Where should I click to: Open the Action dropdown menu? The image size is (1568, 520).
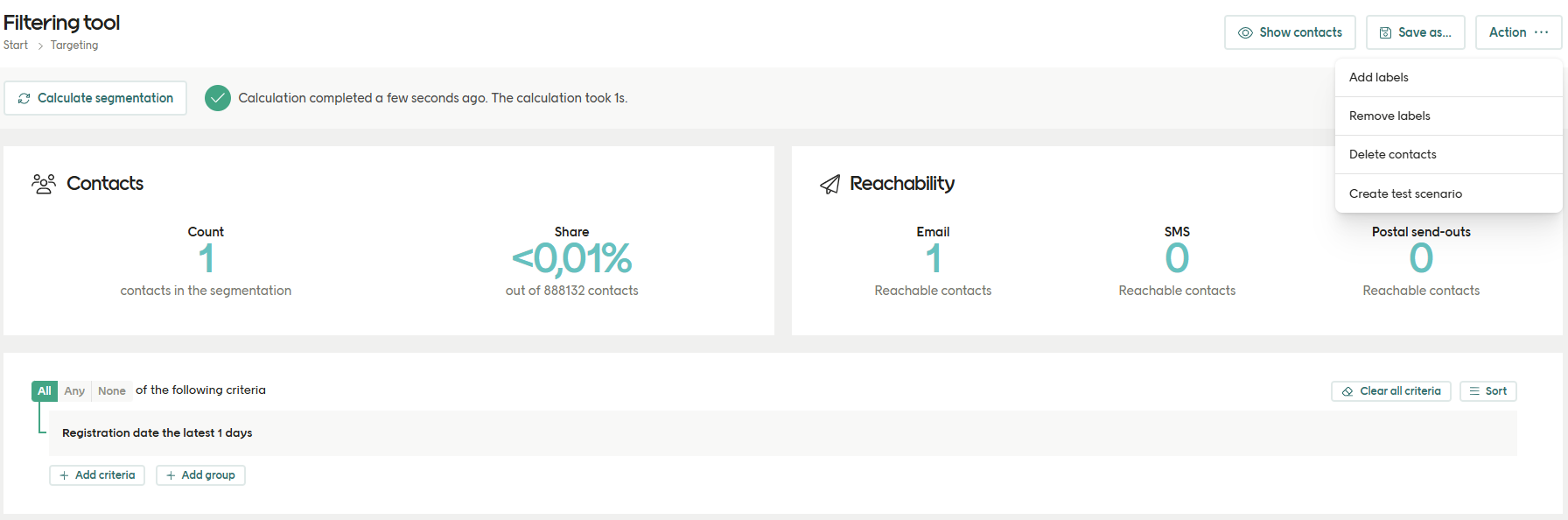click(x=1518, y=32)
